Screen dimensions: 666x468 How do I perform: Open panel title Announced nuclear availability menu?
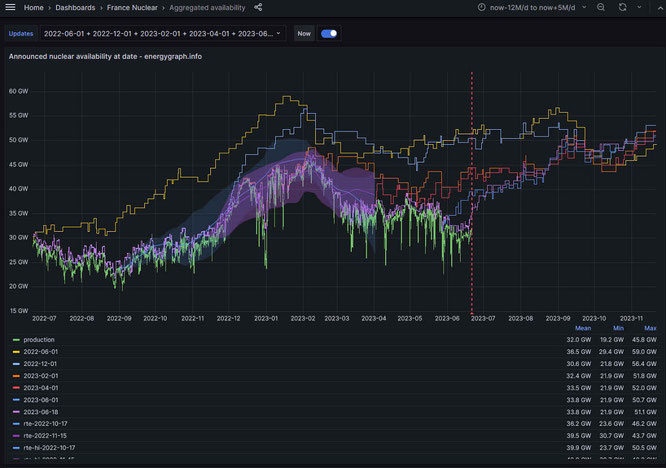[x=105, y=56]
